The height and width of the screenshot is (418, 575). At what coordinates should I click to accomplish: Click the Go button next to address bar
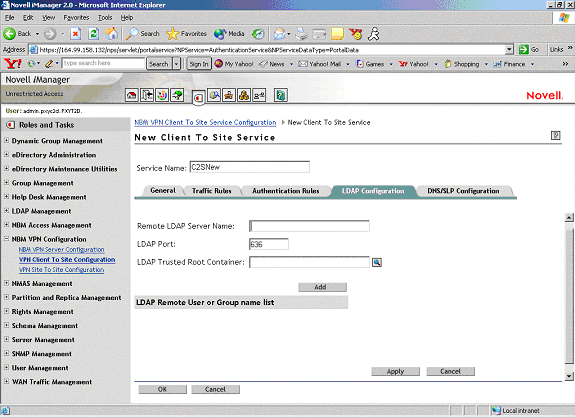pos(529,49)
